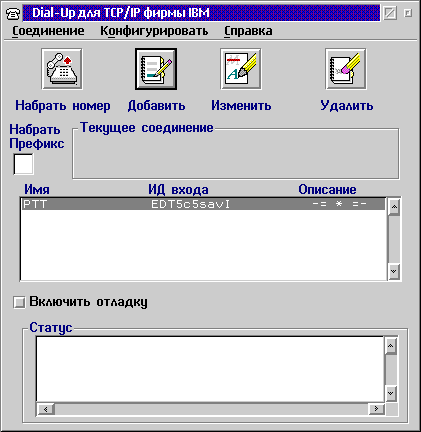Click inside the Набрать Префикс field
Screen dimensions: 421x432
click(x=23, y=164)
